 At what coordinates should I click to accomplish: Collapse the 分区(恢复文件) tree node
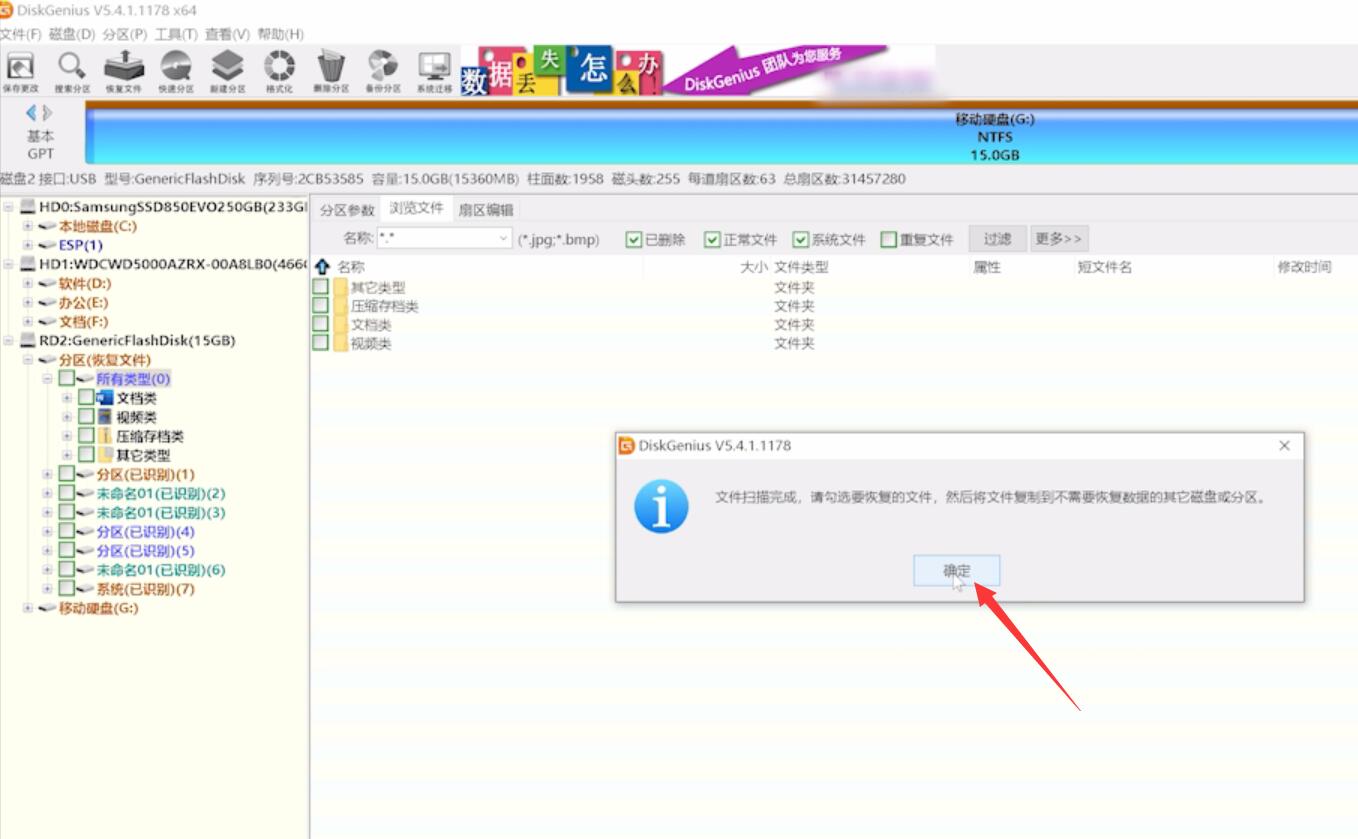click(x=28, y=360)
